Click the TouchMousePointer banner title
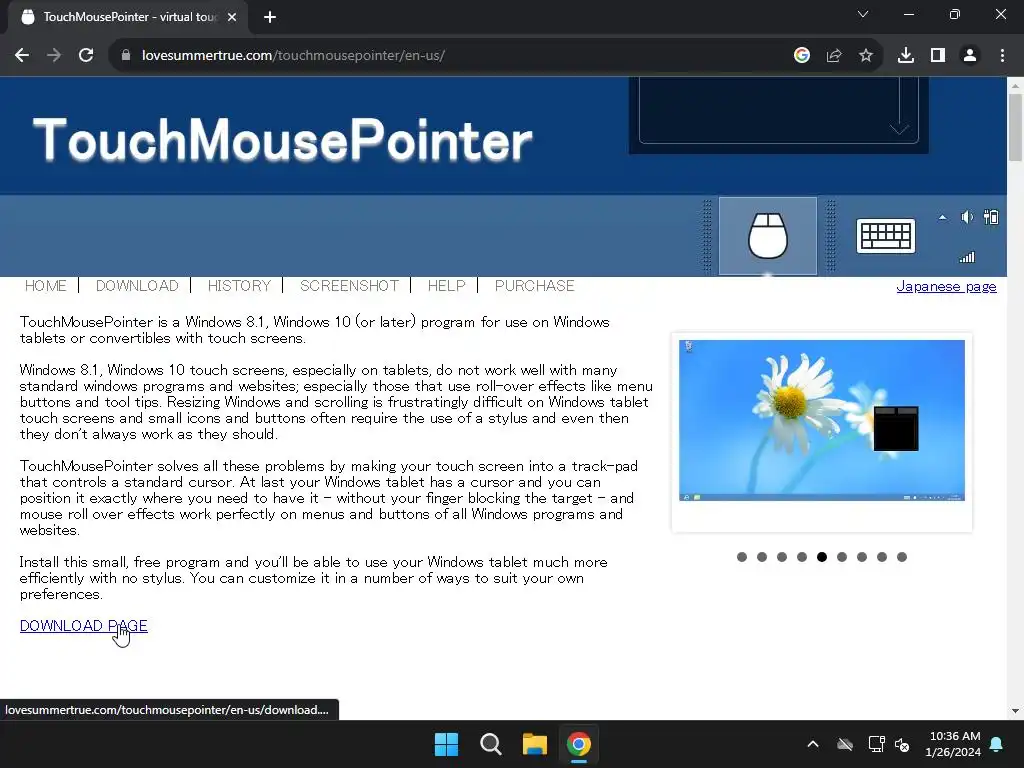This screenshot has height=768, width=1024. coord(282,139)
